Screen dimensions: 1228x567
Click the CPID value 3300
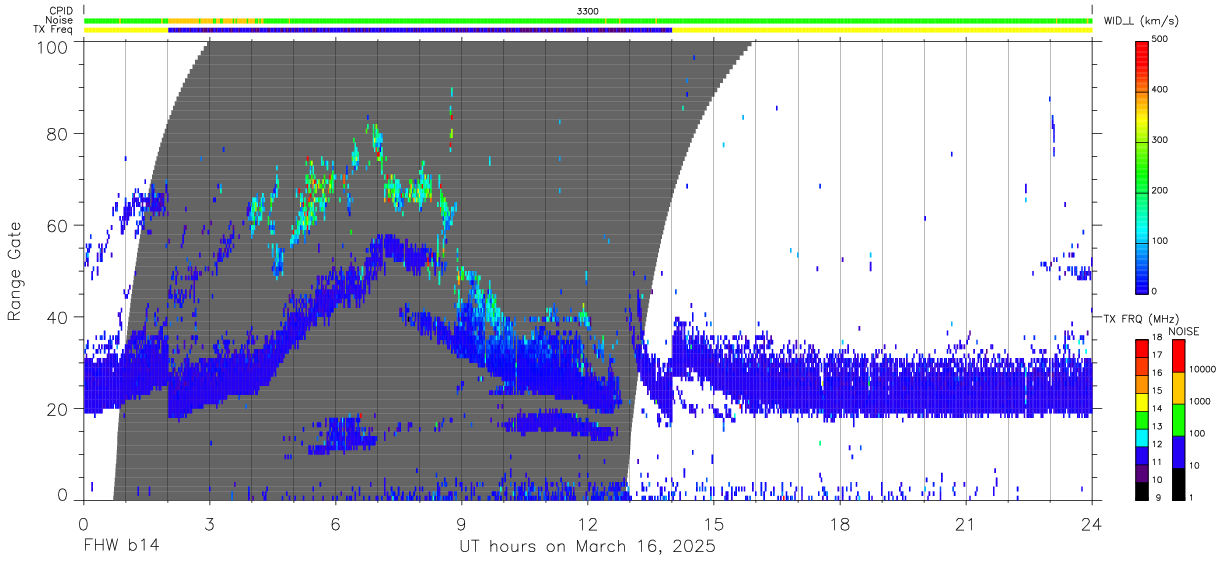point(588,10)
